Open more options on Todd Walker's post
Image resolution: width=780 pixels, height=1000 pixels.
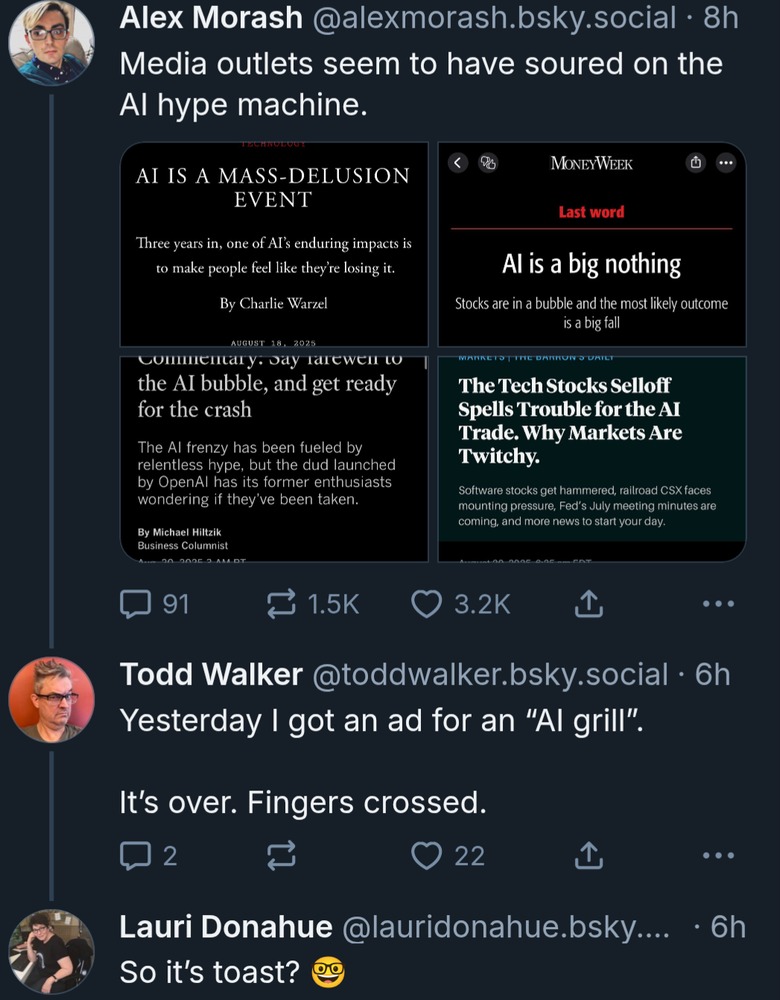(x=718, y=855)
